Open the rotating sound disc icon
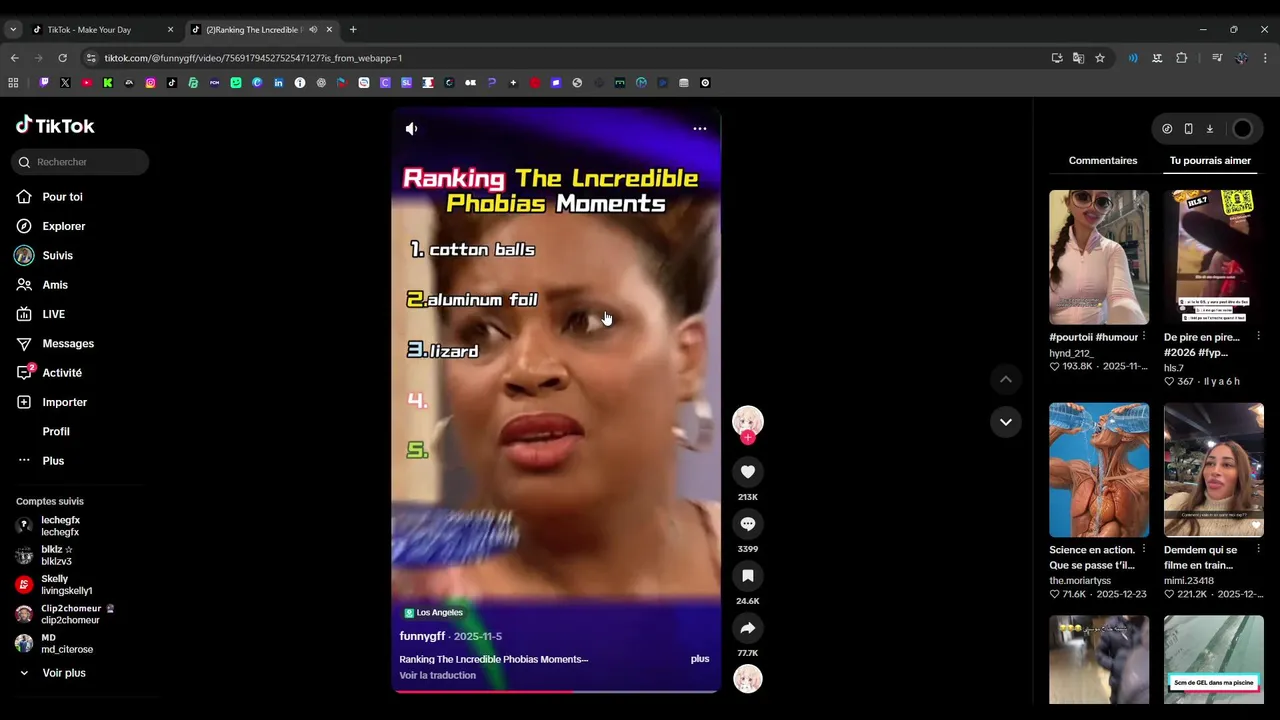The width and height of the screenshot is (1280, 720). click(748, 679)
